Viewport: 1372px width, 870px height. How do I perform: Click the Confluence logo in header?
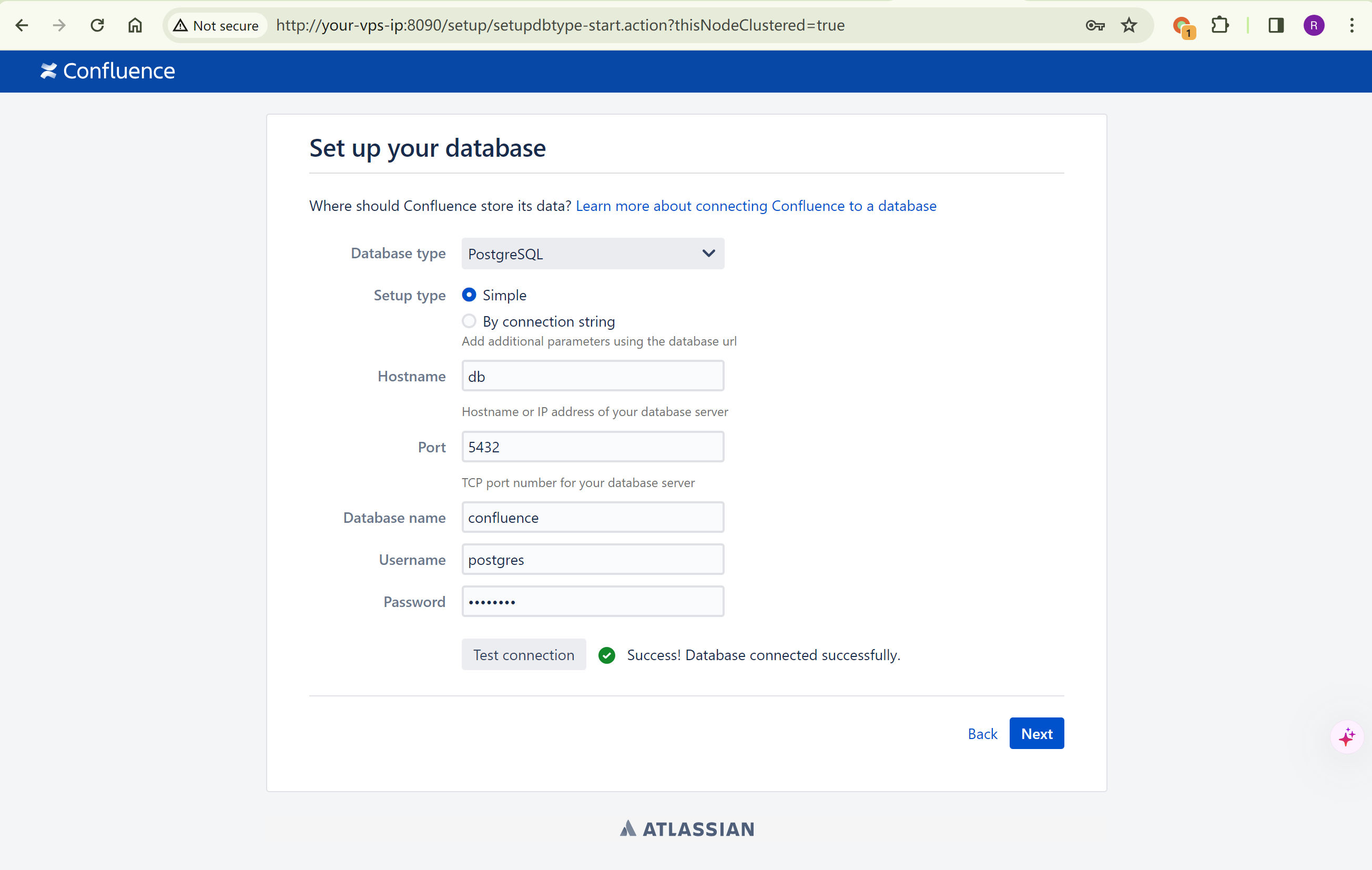point(108,71)
